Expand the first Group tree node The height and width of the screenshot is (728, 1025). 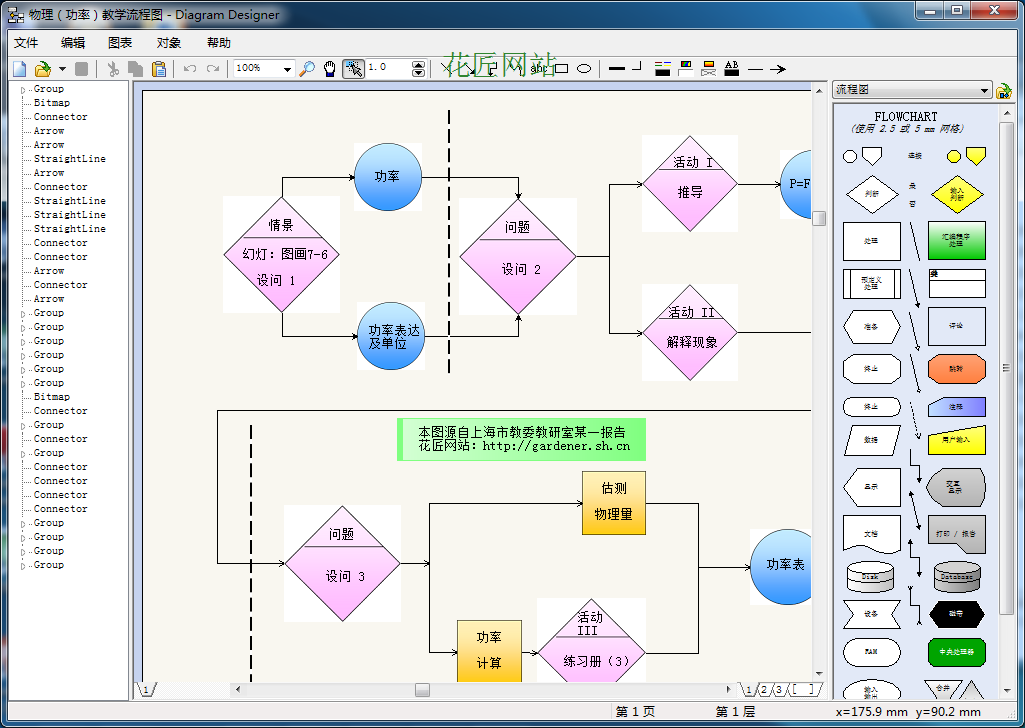(x=24, y=89)
